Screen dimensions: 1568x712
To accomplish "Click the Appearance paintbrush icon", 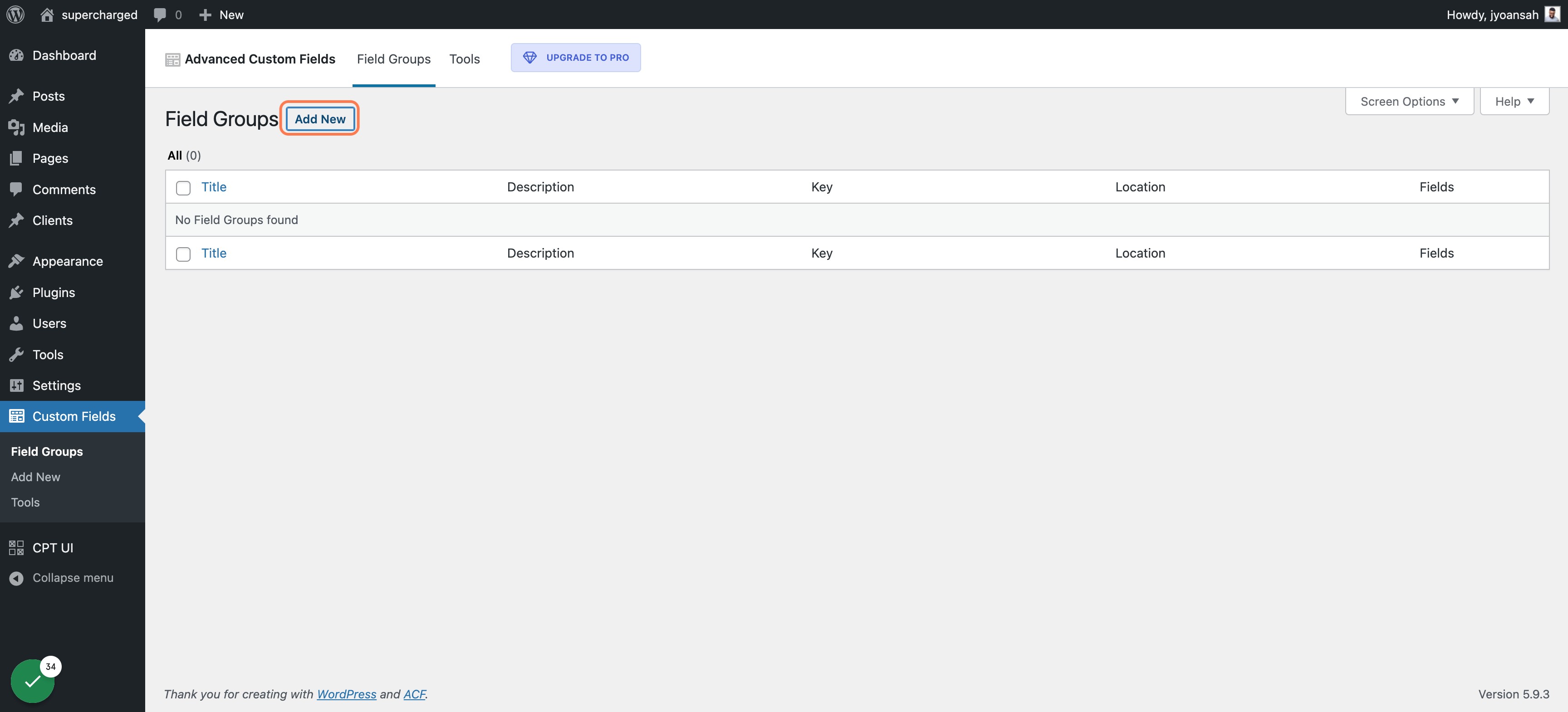I will (16, 261).
